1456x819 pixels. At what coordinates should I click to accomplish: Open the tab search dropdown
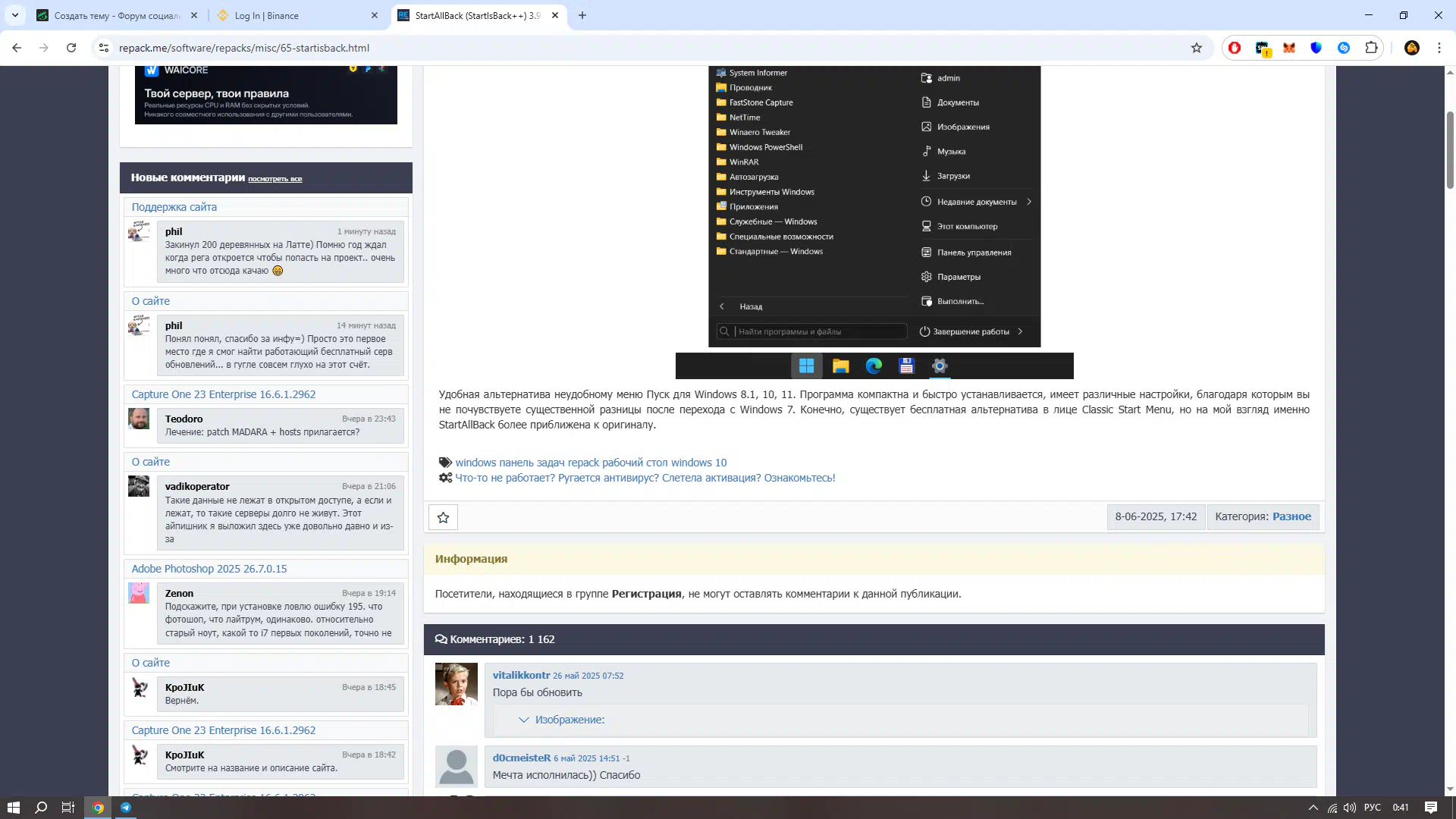(15, 15)
